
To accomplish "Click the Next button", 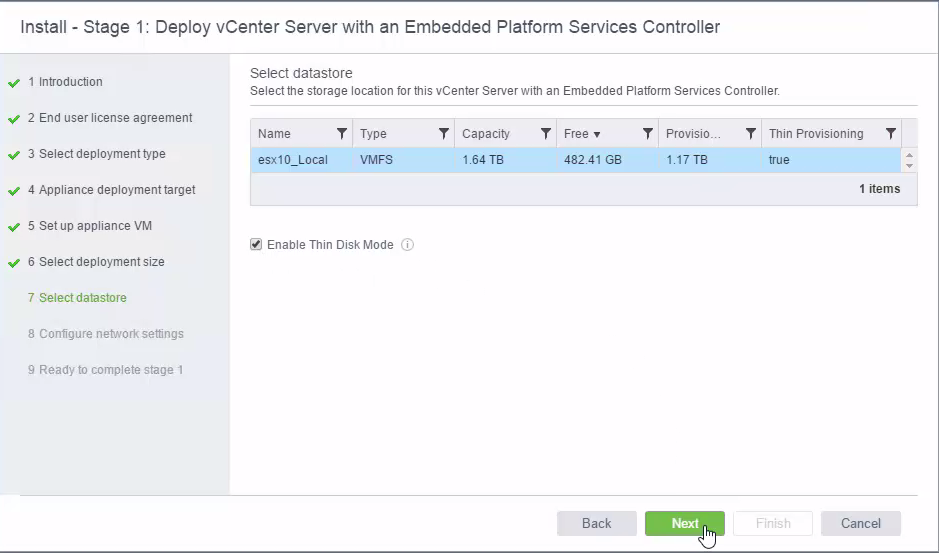I will pos(684,523).
